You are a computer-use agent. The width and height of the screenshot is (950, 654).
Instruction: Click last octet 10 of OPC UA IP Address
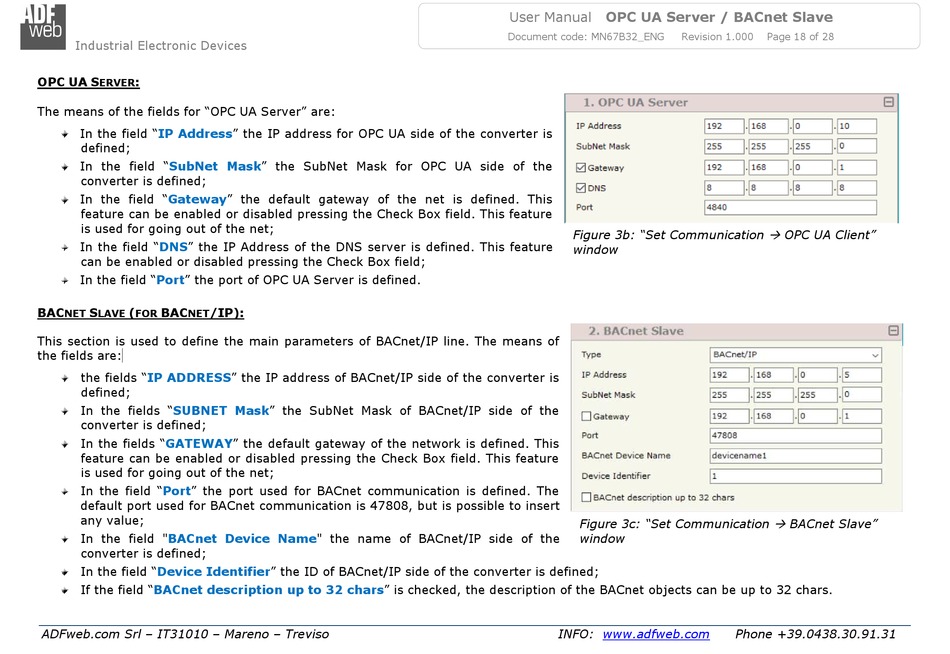pos(857,126)
